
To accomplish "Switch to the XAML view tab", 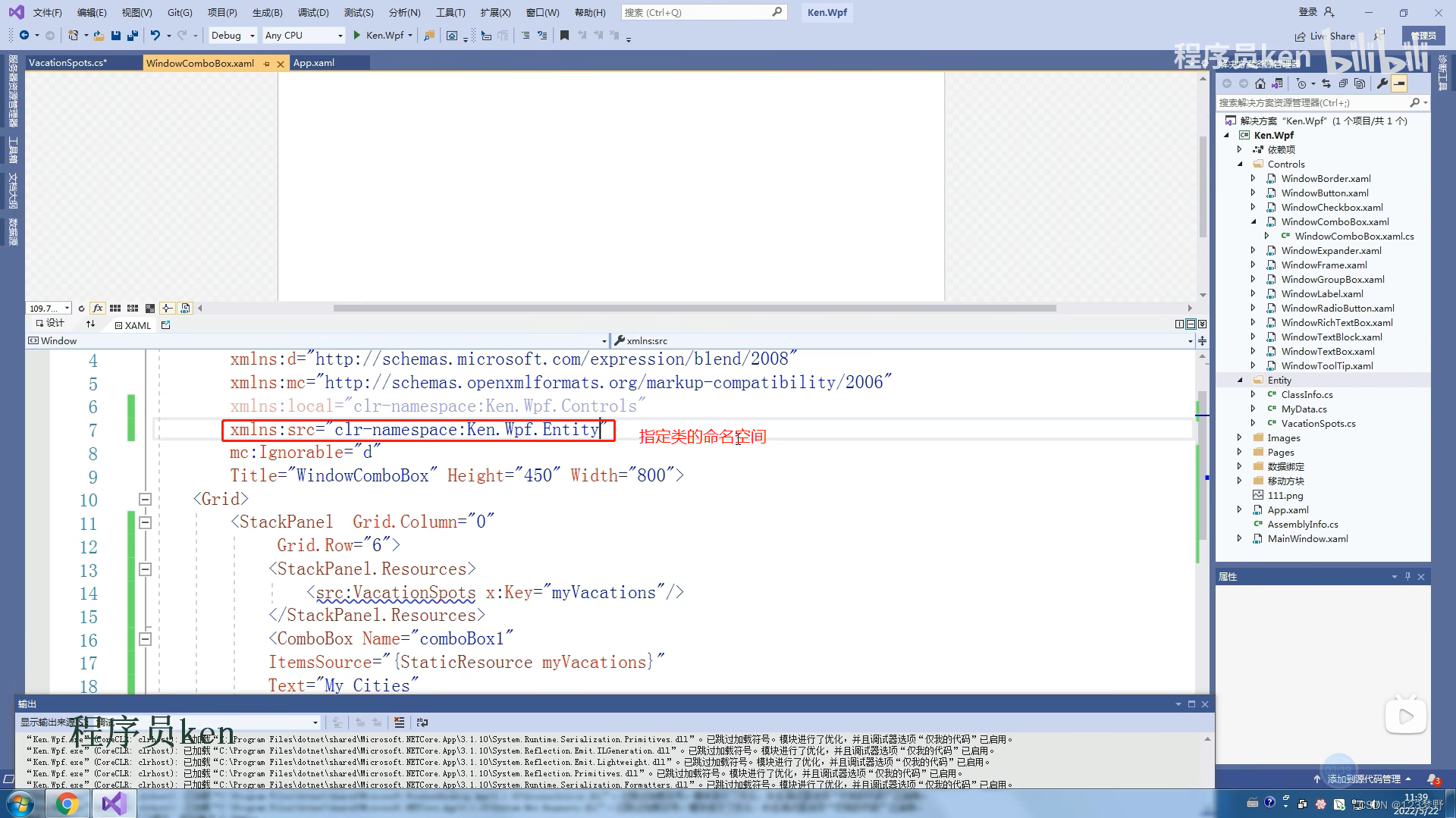I will pos(133,325).
